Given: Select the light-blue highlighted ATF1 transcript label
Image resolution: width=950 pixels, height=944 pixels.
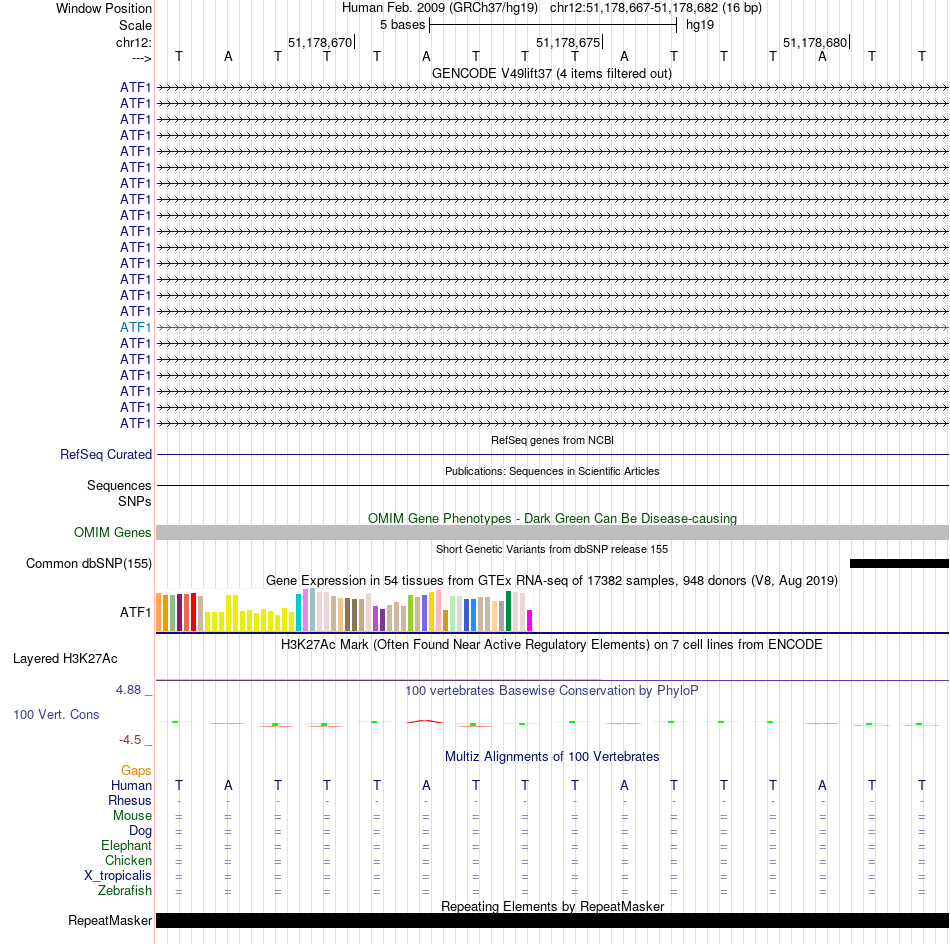Looking at the screenshot, I should [x=135, y=327].
